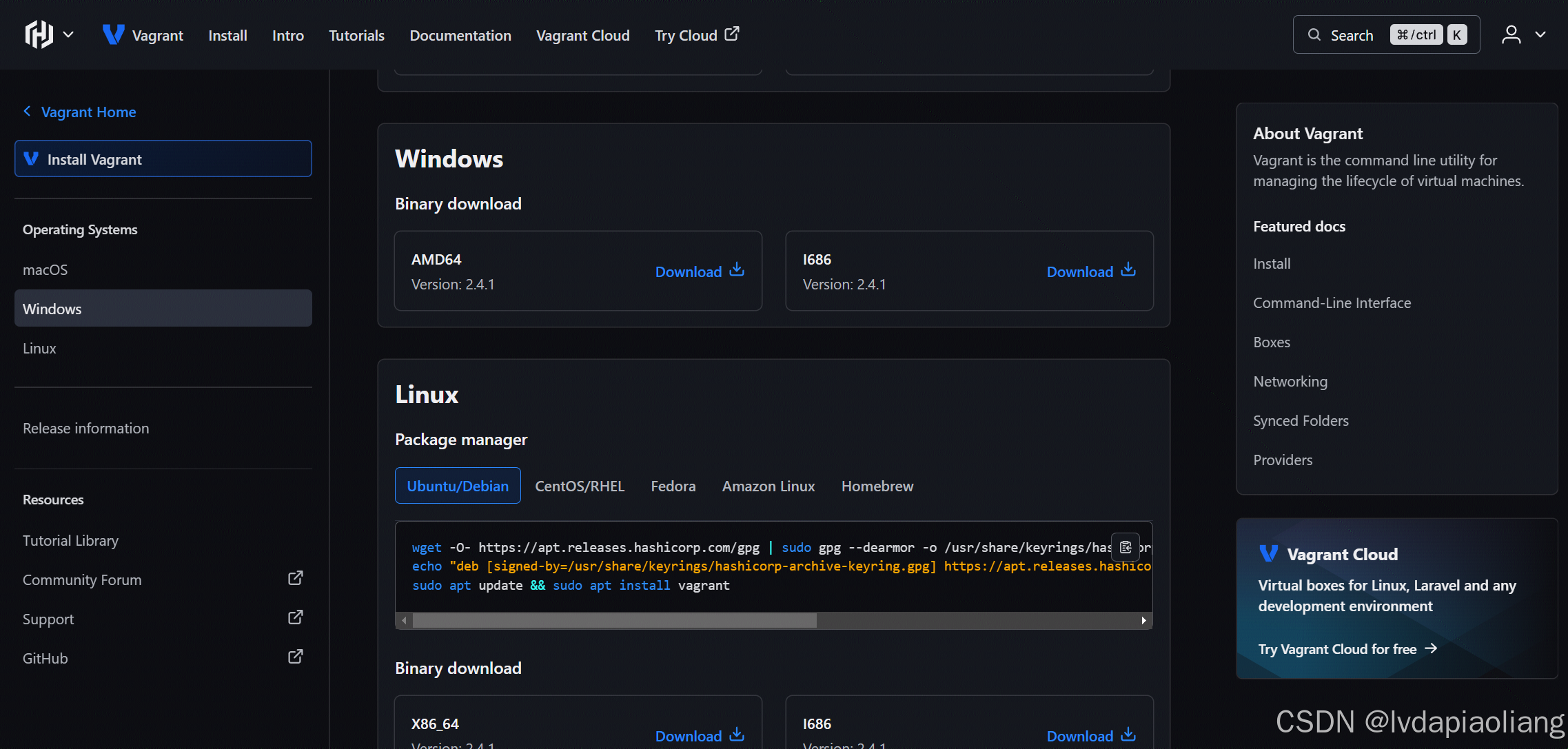
Task: Expand the user account dropdown chevron
Action: (x=1540, y=34)
